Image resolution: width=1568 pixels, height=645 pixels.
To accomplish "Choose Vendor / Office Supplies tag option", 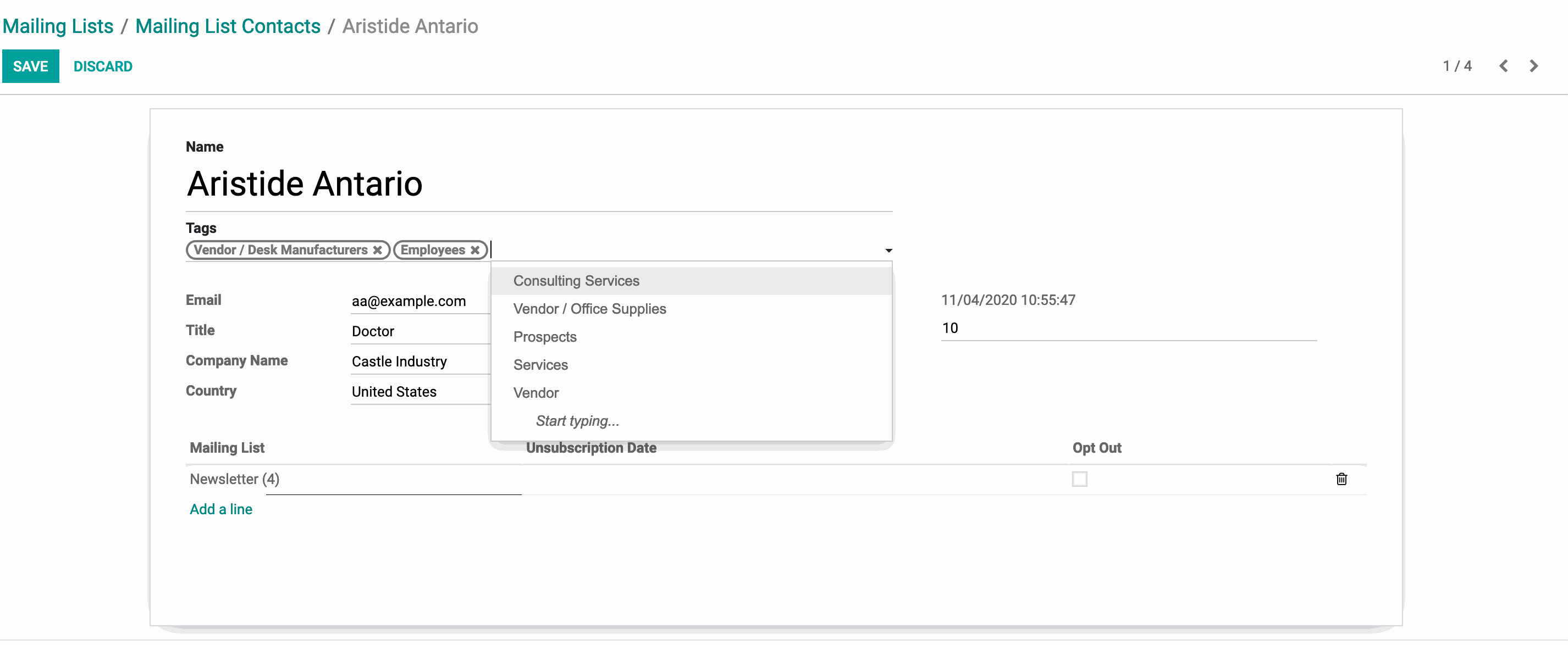I will coord(589,309).
